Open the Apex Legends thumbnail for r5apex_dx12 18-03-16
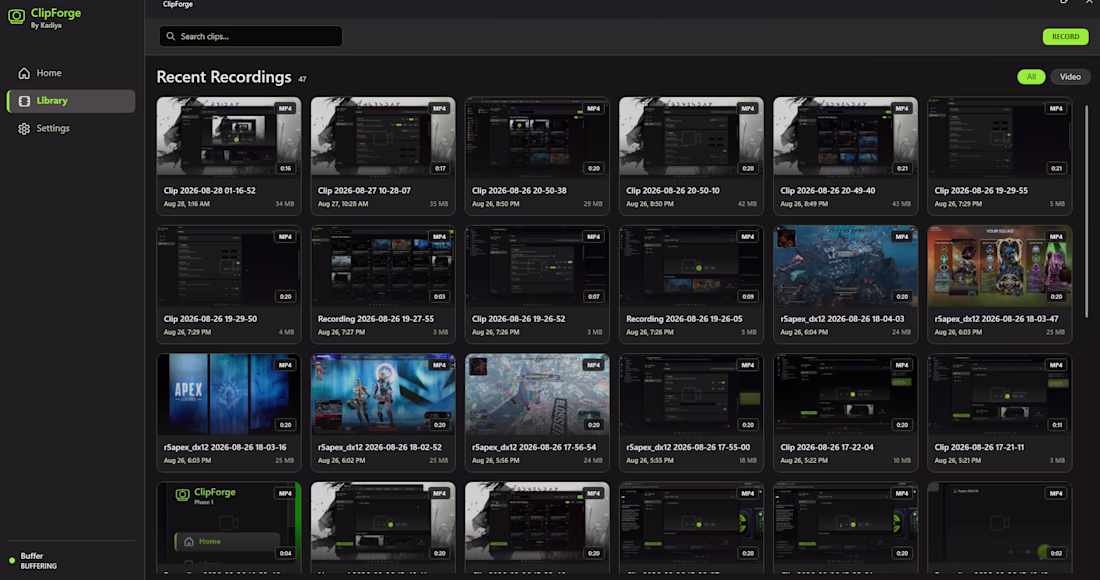The width and height of the screenshot is (1100, 580). (x=229, y=393)
